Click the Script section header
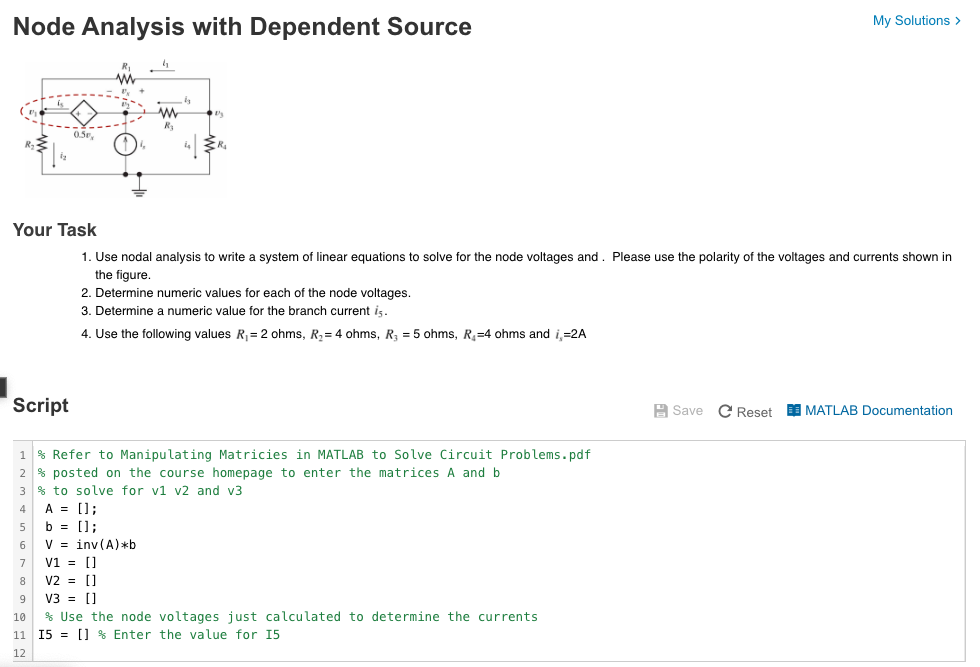Viewport: 980px width, 667px height. [40, 405]
